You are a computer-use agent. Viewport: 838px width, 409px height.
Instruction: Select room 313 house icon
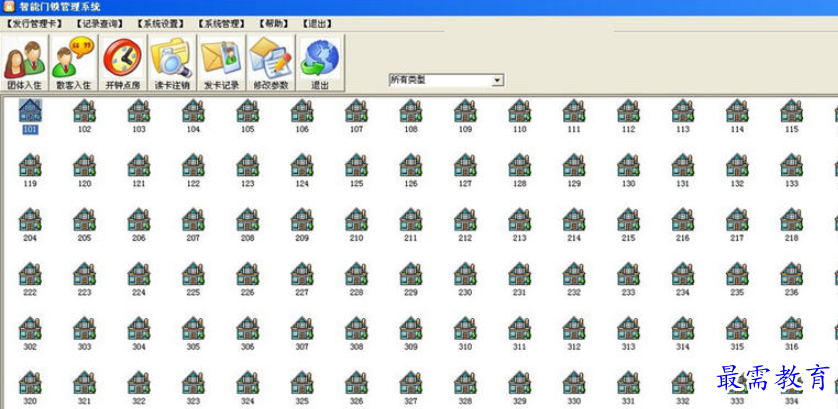click(628, 328)
